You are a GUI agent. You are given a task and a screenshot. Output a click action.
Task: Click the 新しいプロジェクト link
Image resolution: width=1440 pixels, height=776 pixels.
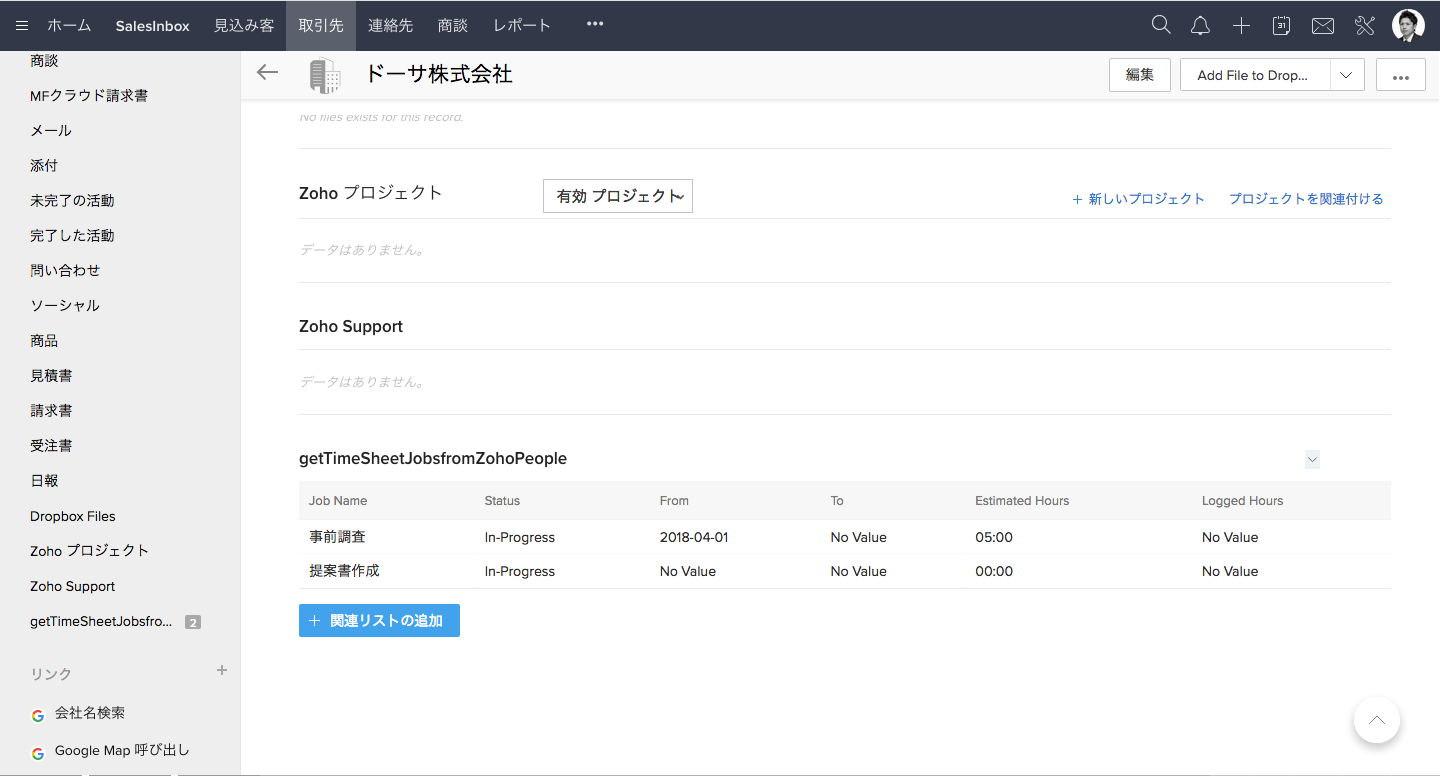coord(1138,199)
